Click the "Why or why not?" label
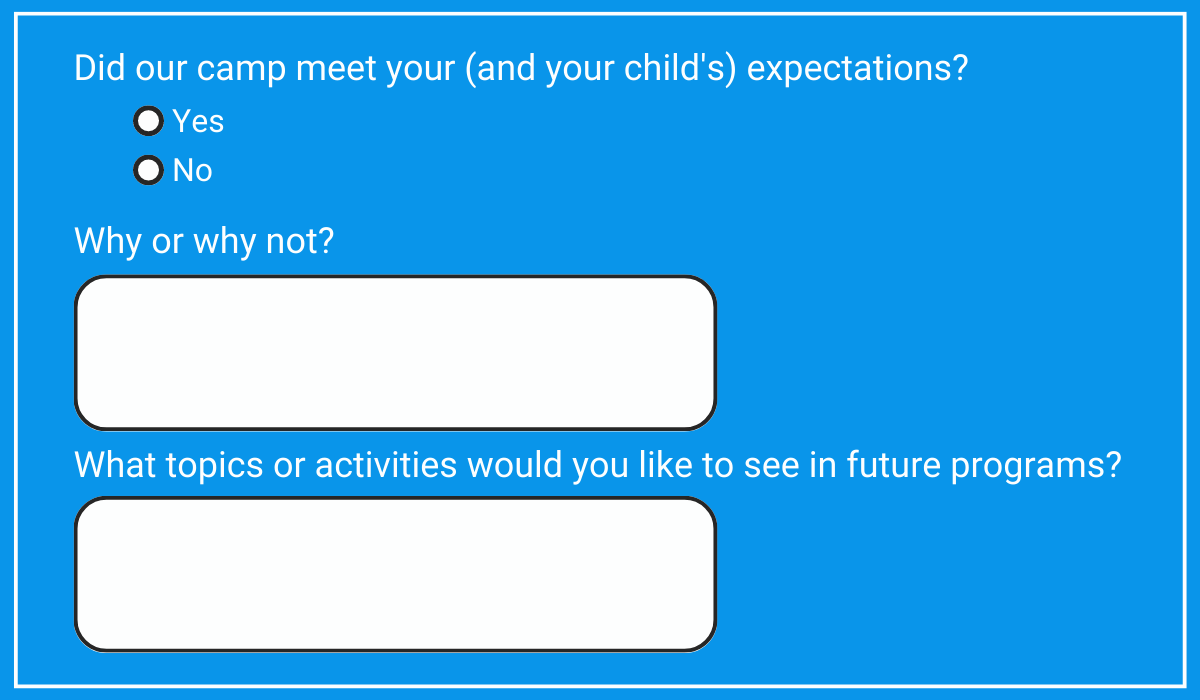Screen dimensions: 1200x700 203,241
